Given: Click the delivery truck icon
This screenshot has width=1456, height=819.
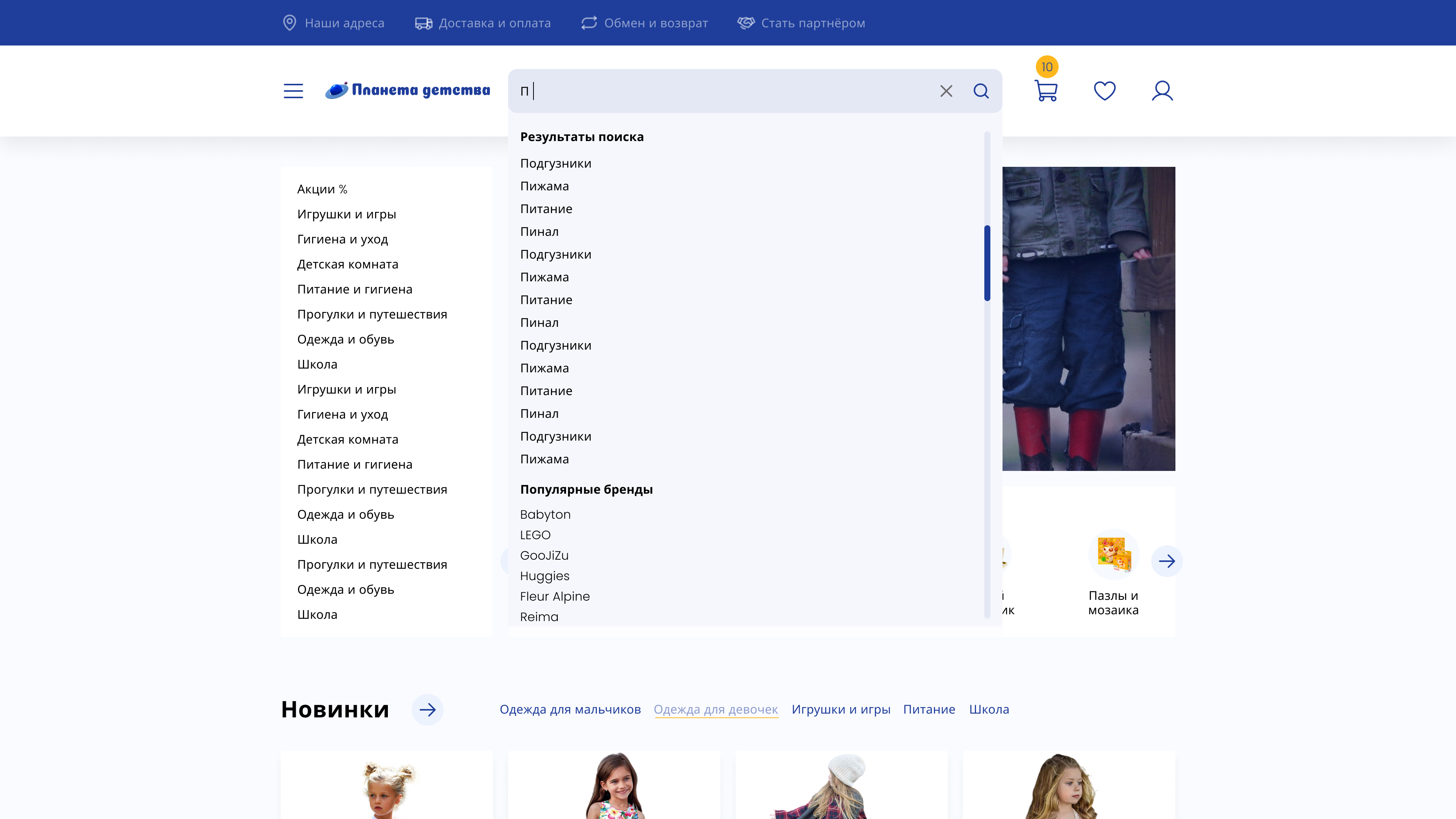Looking at the screenshot, I should click(424, 23).
